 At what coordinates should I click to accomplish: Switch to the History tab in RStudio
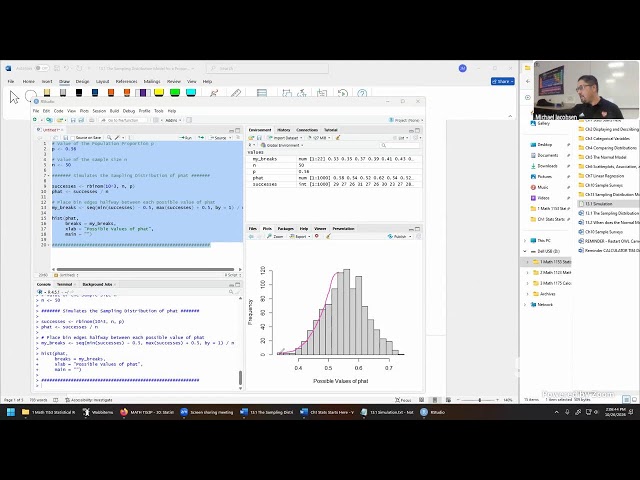click(284, 130)
